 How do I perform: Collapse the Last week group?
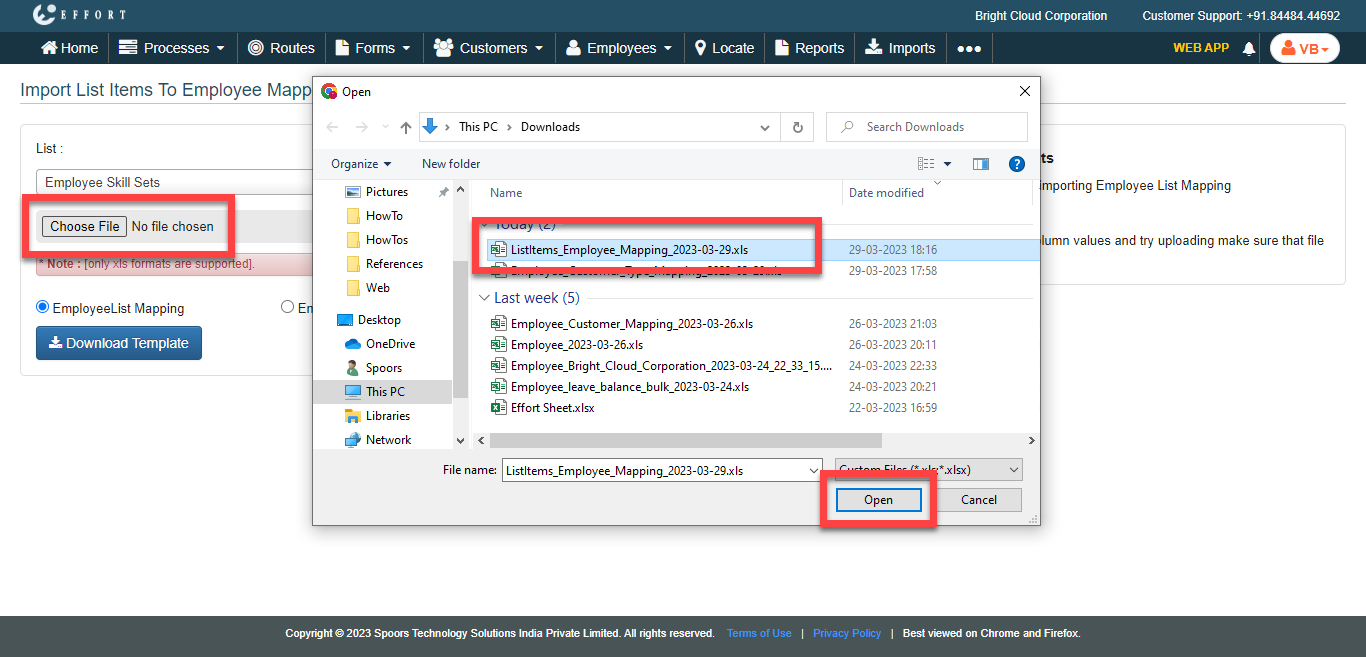click(x=484, y=298)
